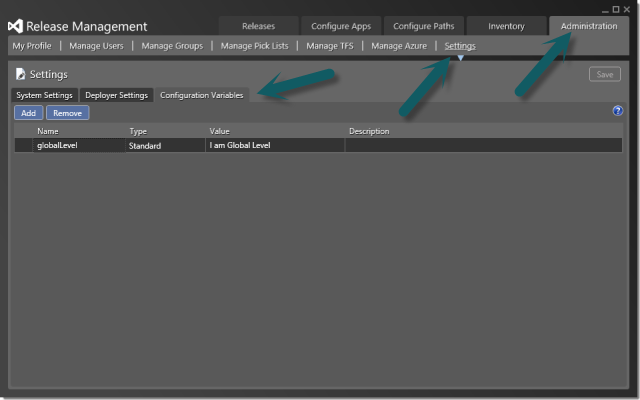
Task: Minimize the Release Management window
Action: [x=605, y=10]
